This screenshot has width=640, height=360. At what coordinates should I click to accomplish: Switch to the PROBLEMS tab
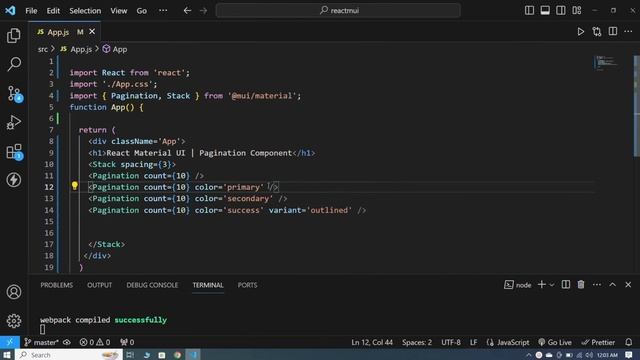[56, 285]
